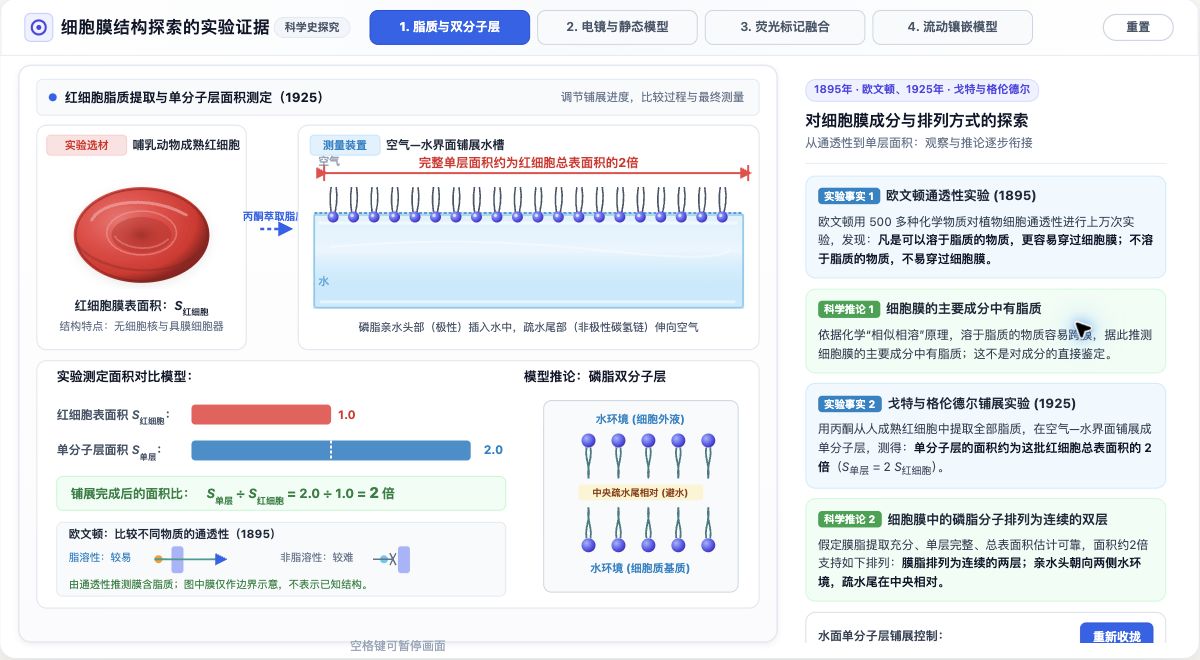The width and height of the screenshot is (1200, 660).
Task: Click the 戈特与格伦德尔铺展实验 (1925) title
Action: (x=981, y=404)
